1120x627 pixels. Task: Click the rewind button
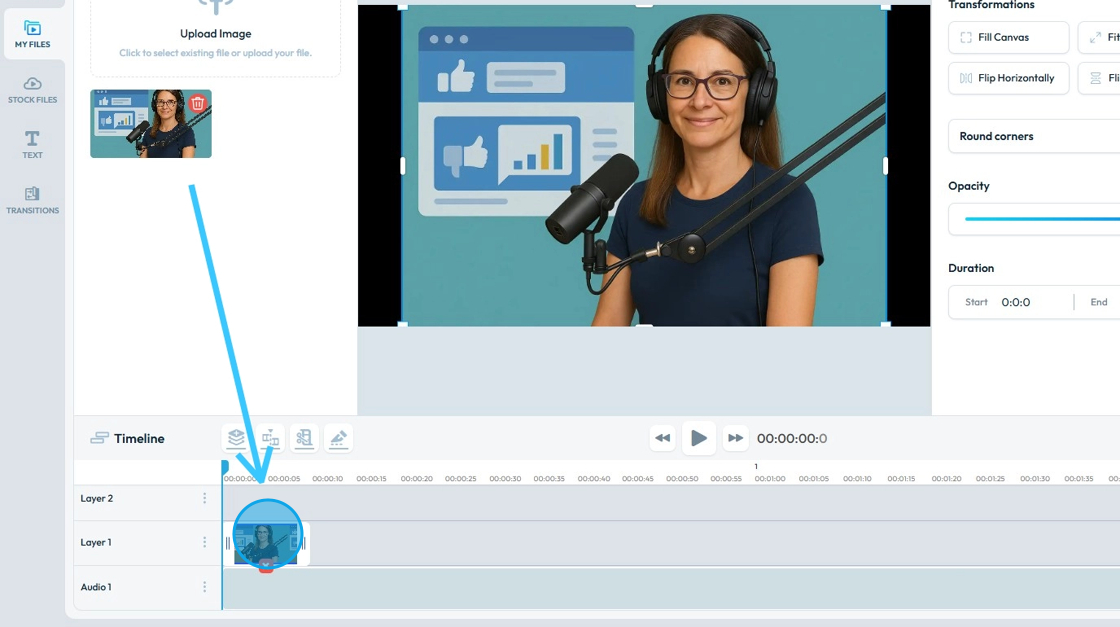(662, 438)
